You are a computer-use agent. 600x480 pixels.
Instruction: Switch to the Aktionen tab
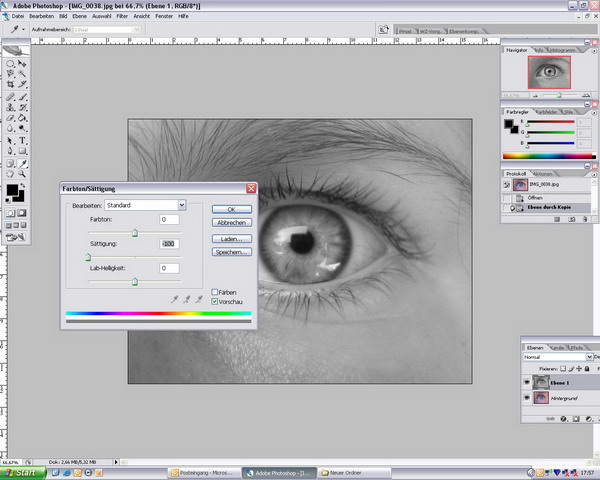(543, 174)
